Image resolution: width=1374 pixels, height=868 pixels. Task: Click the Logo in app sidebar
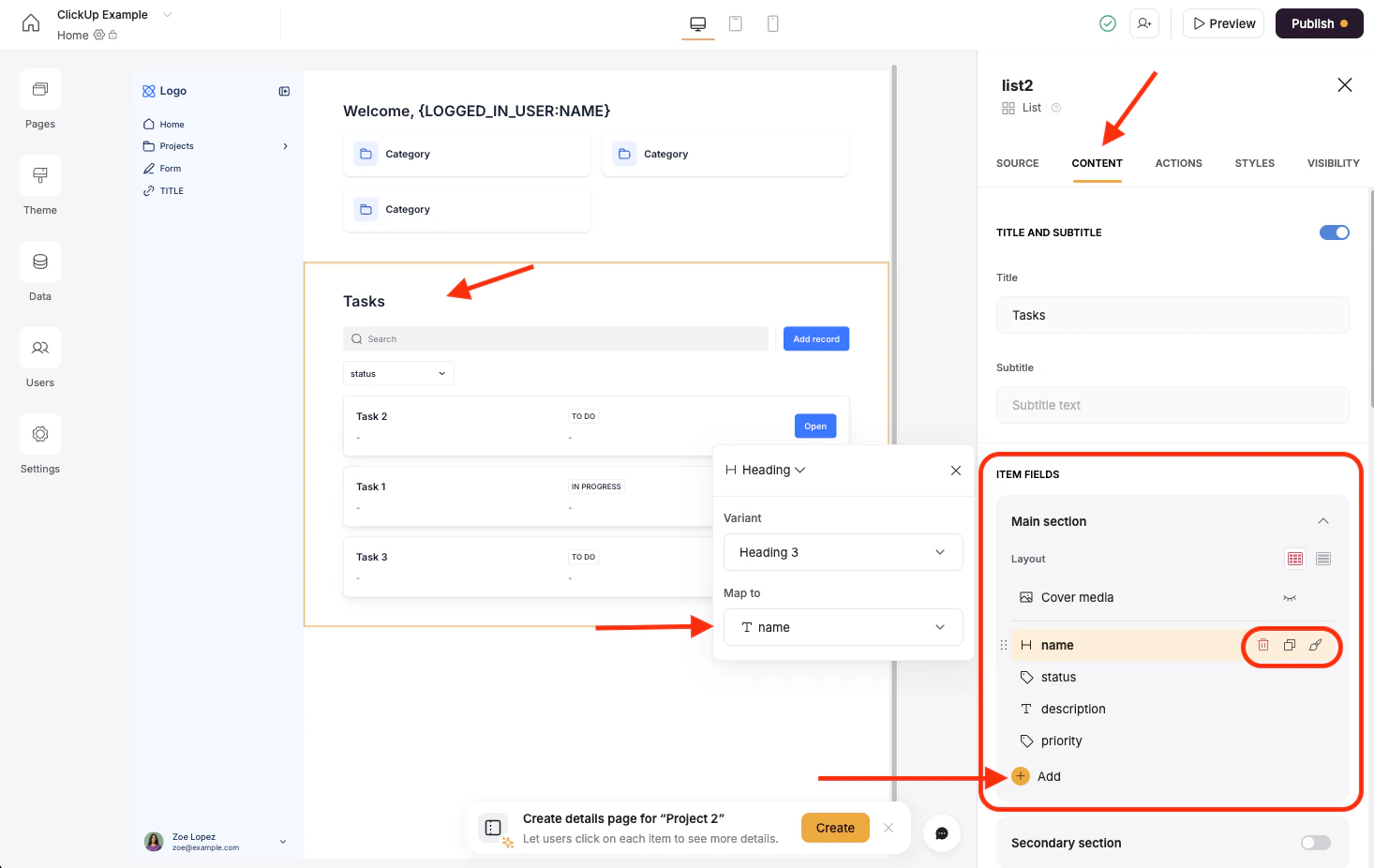pos(164,91)
